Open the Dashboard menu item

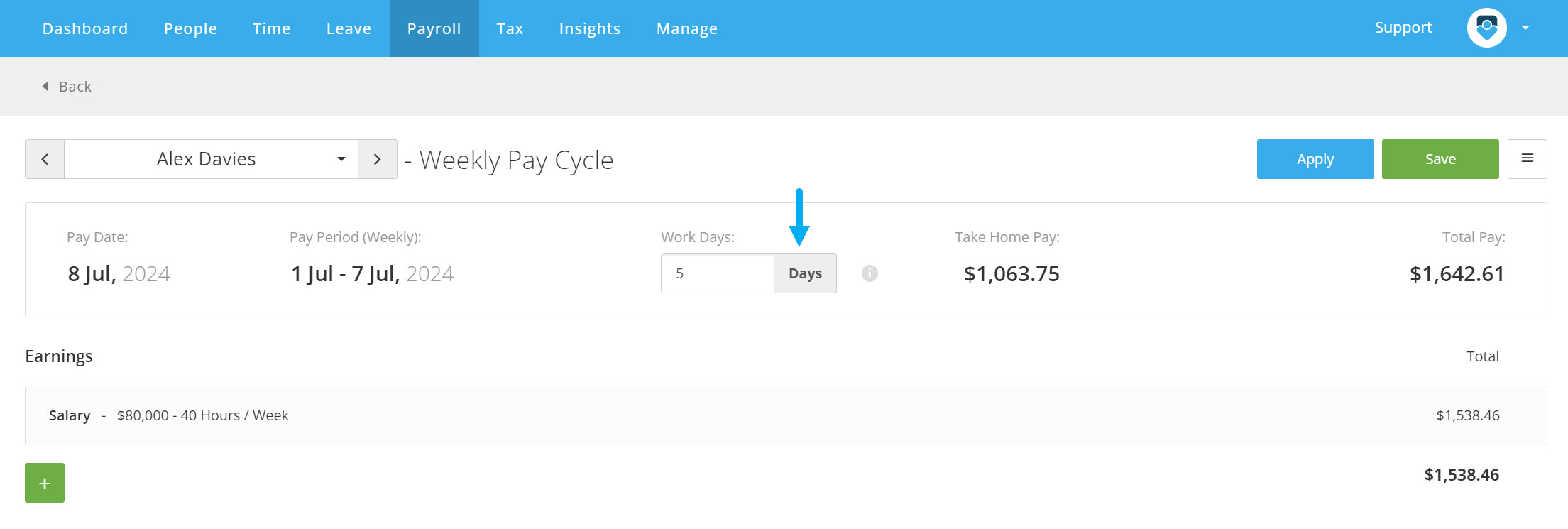[x=85, y=28]
